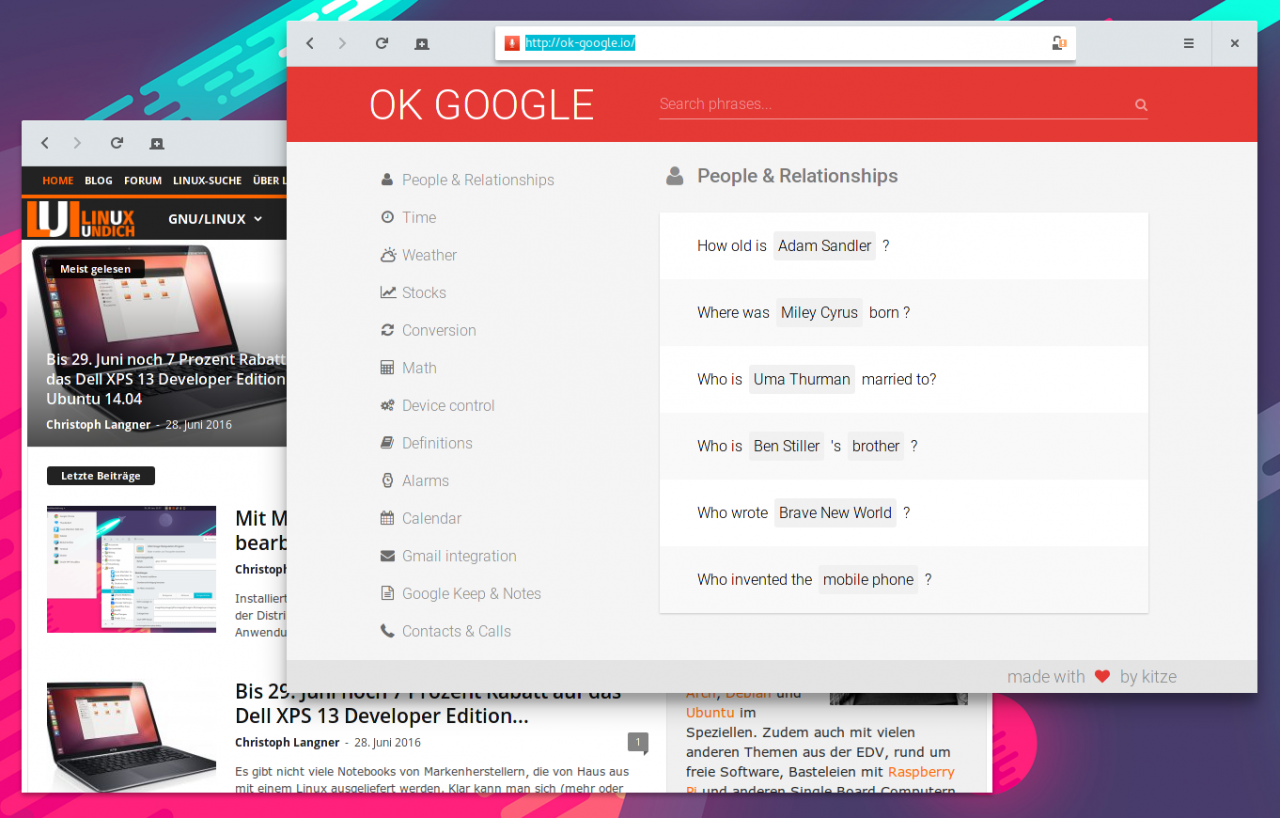The width and height of the screenshot is (1280, 818).
Task: Click the Letzte Beiträge label
Action: click(101, 476)
